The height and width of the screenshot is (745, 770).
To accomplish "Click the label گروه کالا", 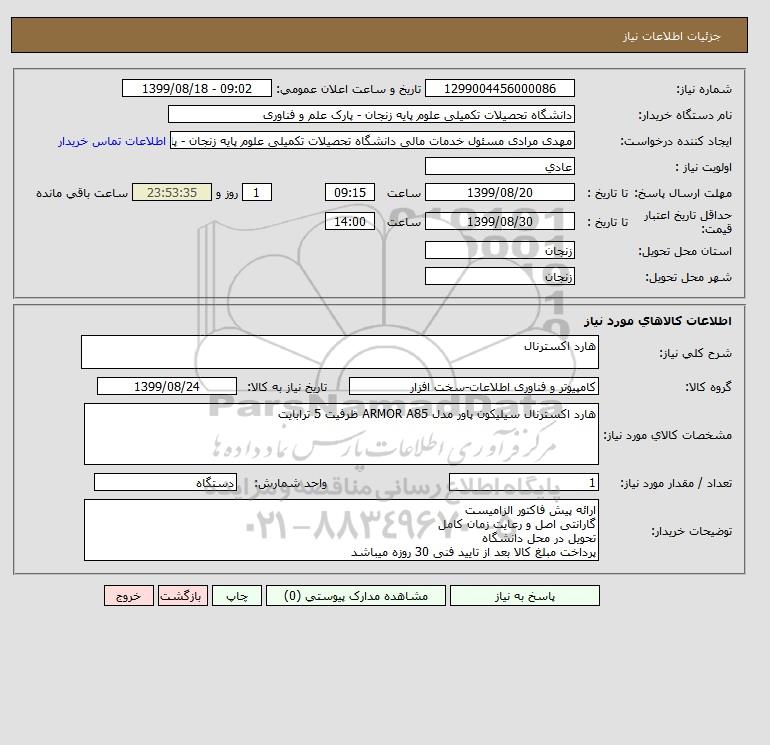I will point(709,387).
